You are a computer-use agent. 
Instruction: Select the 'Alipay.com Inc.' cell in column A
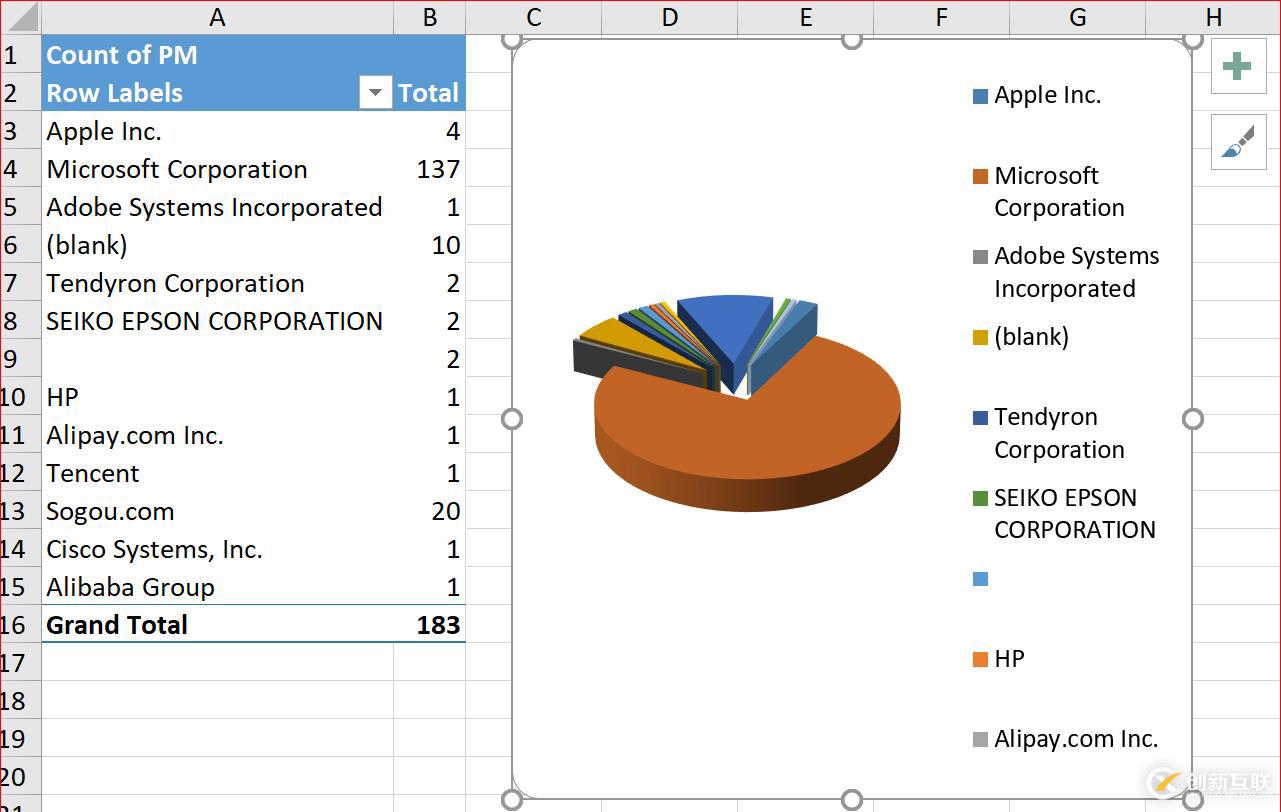click(x=217, y=435)
